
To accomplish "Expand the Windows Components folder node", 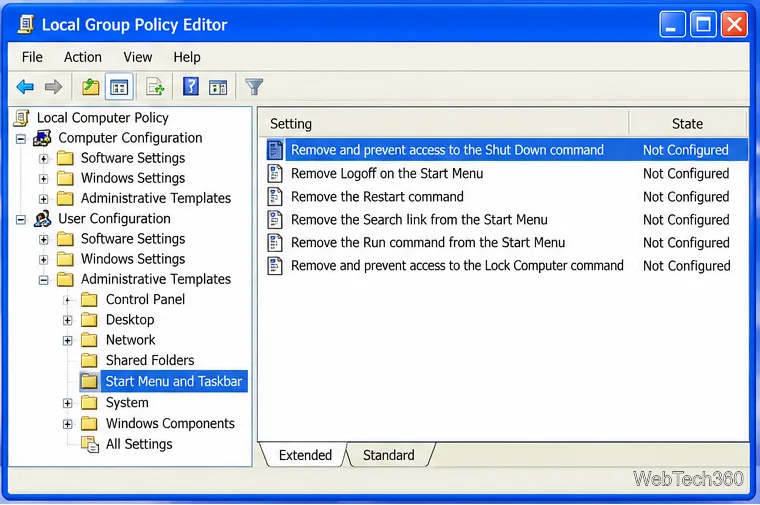I will click(67, 425).
